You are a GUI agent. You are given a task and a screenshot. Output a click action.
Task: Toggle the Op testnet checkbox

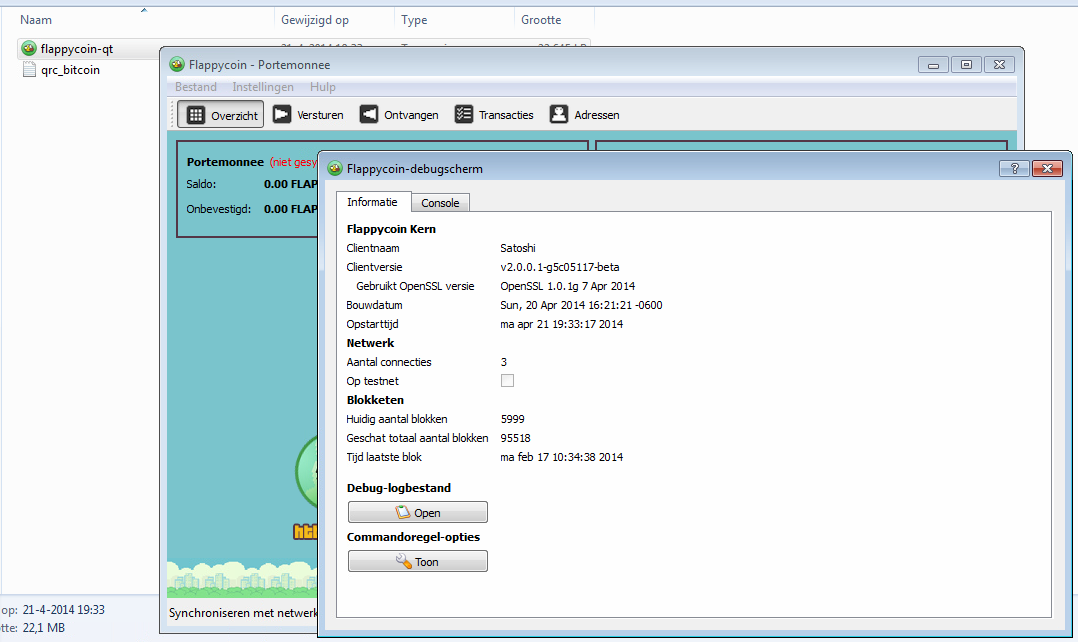coord(507,381)
